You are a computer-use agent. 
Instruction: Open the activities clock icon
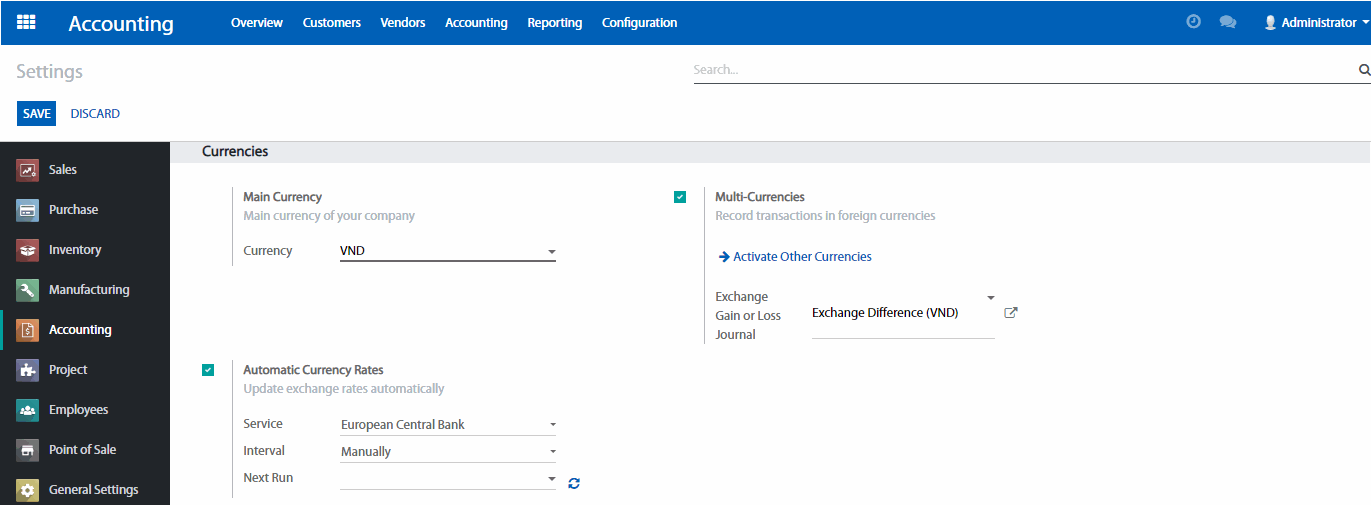click(1193, 22)
